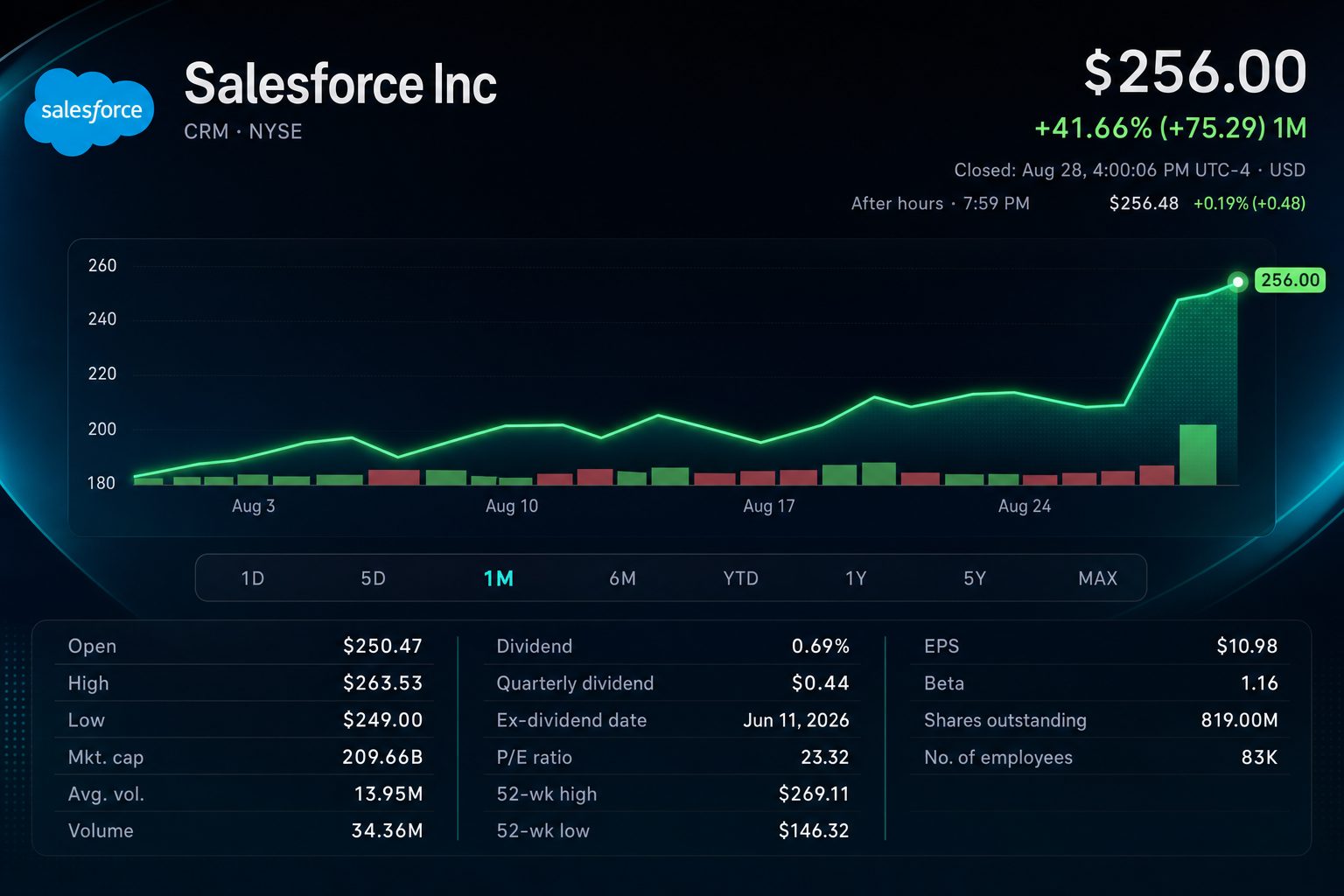Click the 180 y-axis label
This screenshot has width=1344, height=896.
click(x=101, y=483)
